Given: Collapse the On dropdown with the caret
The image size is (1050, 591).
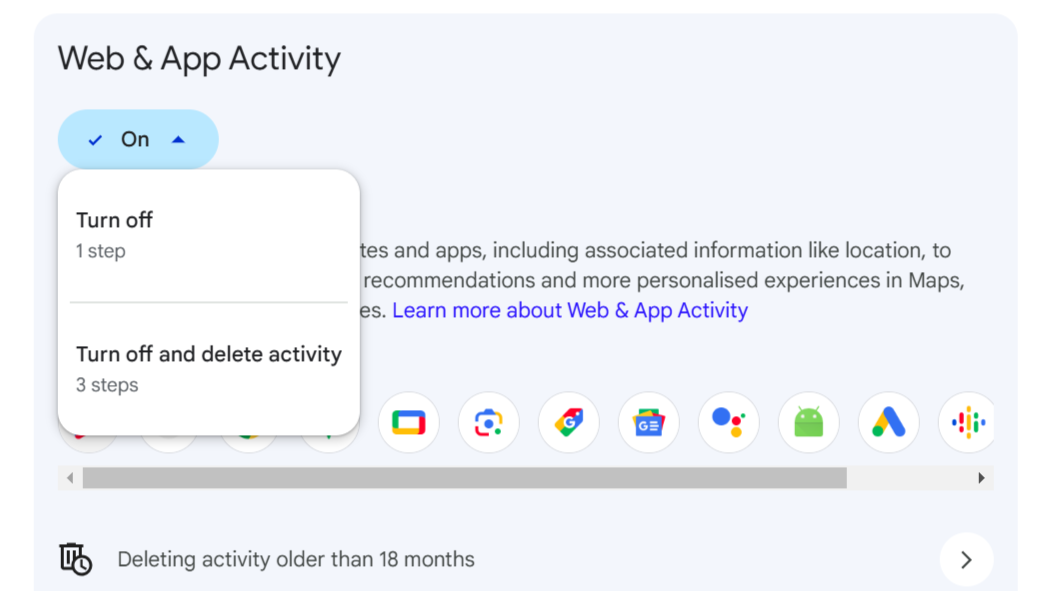Looking at the screenshot, I should (x=176, y=139).
